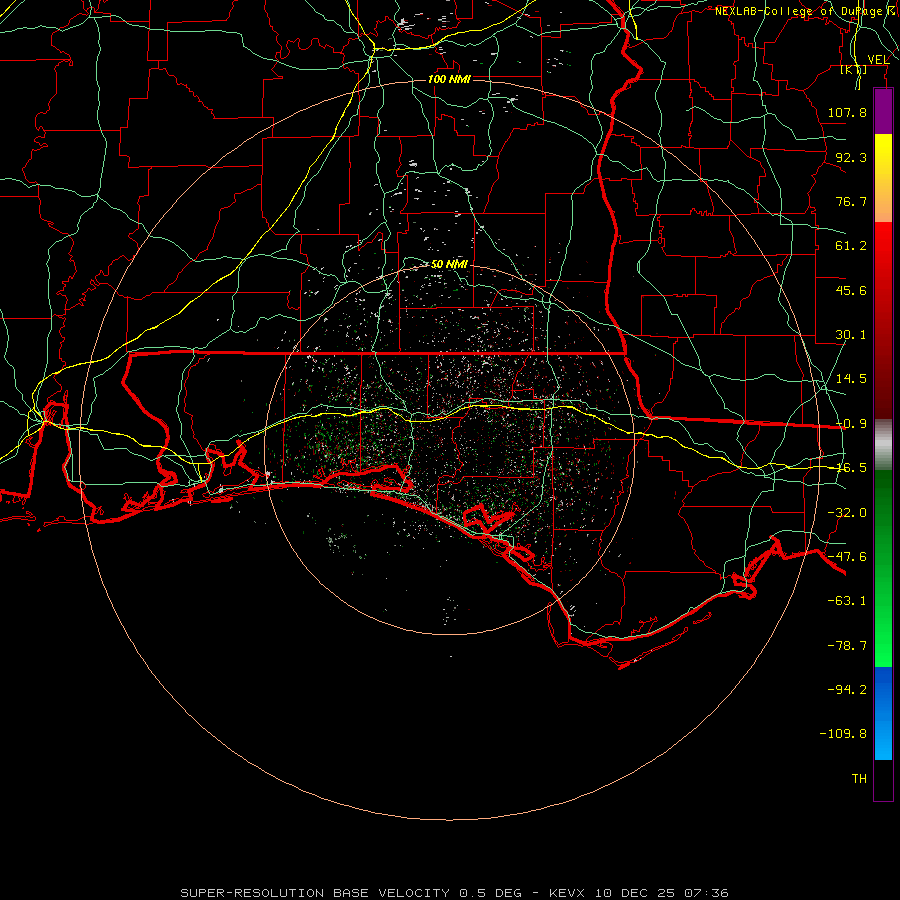Click the 45.6 scale value

point(851,290)
